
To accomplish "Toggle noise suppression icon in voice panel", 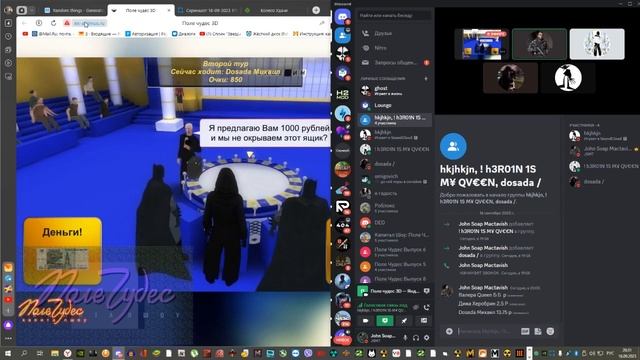I will tap(416, 307).
